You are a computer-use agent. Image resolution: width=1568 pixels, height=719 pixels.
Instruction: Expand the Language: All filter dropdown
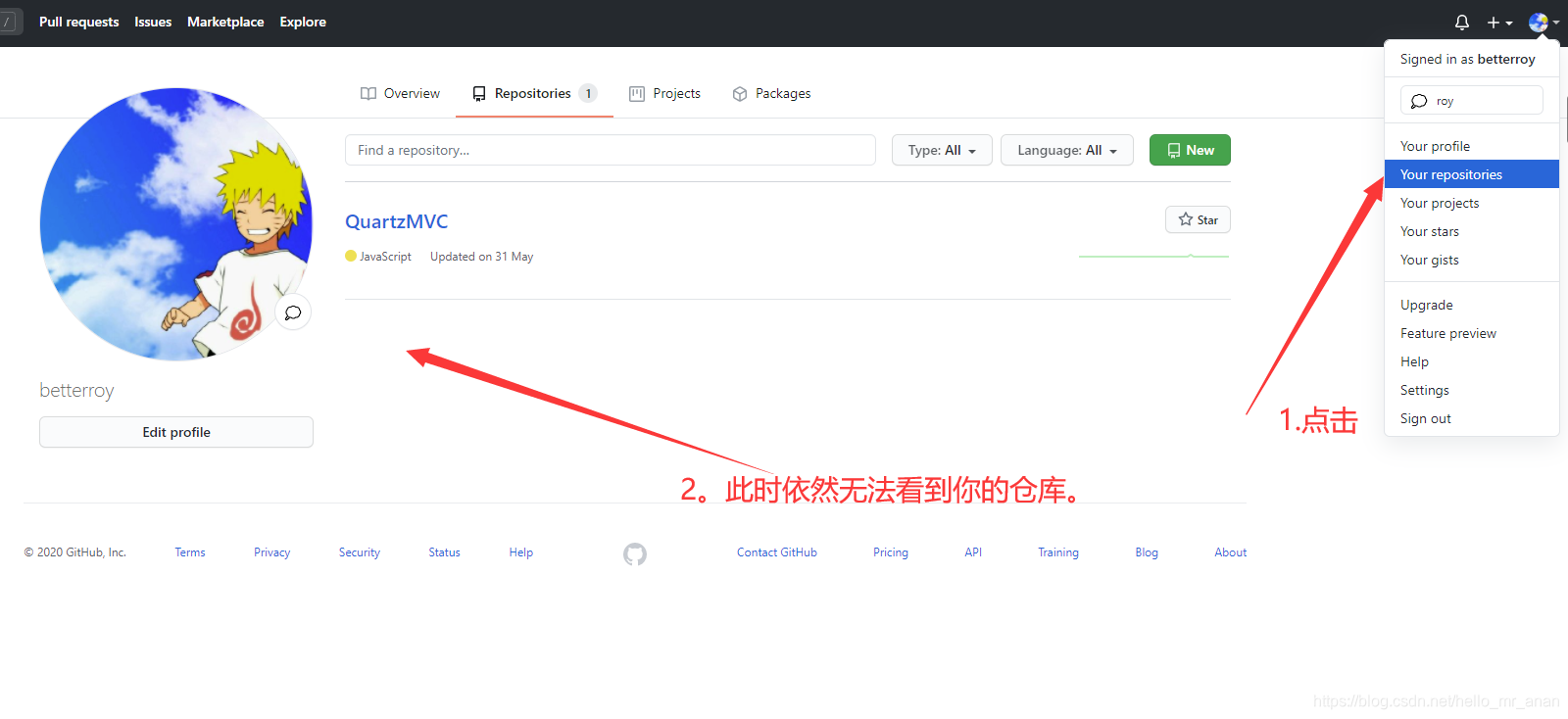click(1067, 150)
